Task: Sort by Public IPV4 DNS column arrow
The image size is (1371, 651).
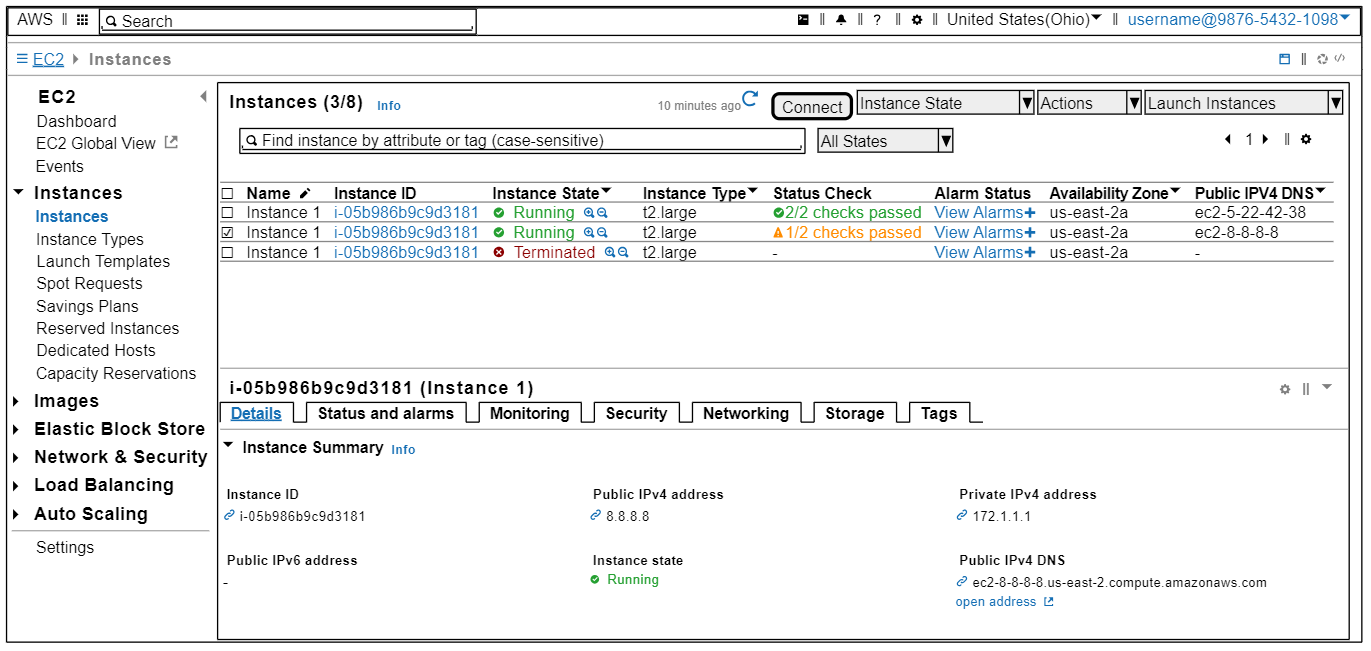Action: [x=1320, y=191]
